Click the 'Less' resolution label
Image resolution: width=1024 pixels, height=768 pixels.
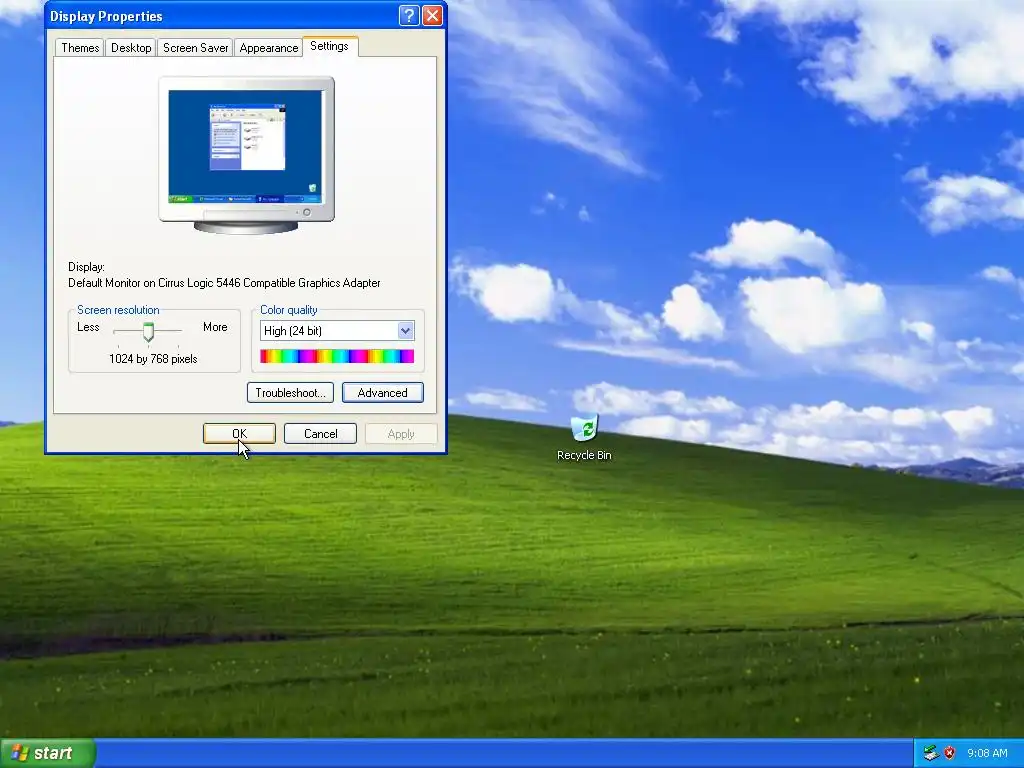pyautogui.click(x=88, y=327)
